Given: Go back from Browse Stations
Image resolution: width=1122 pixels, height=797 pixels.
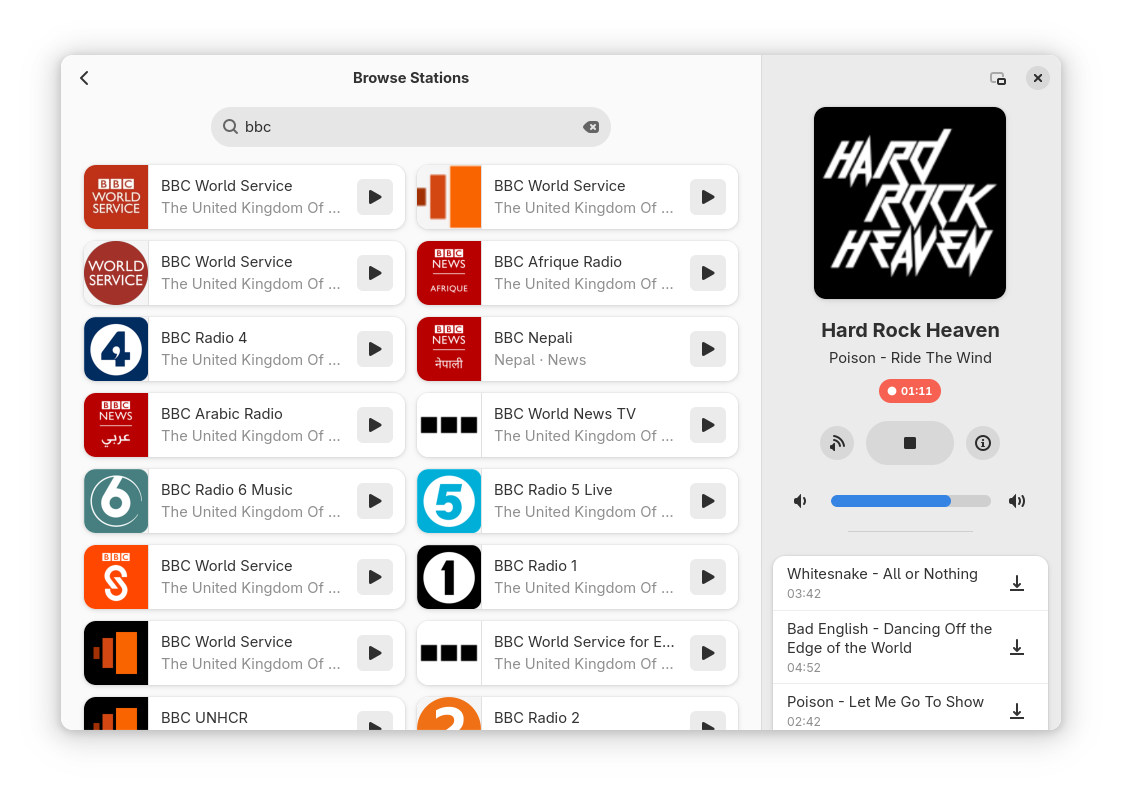Looking at the screenshot, I should (85, 78).
